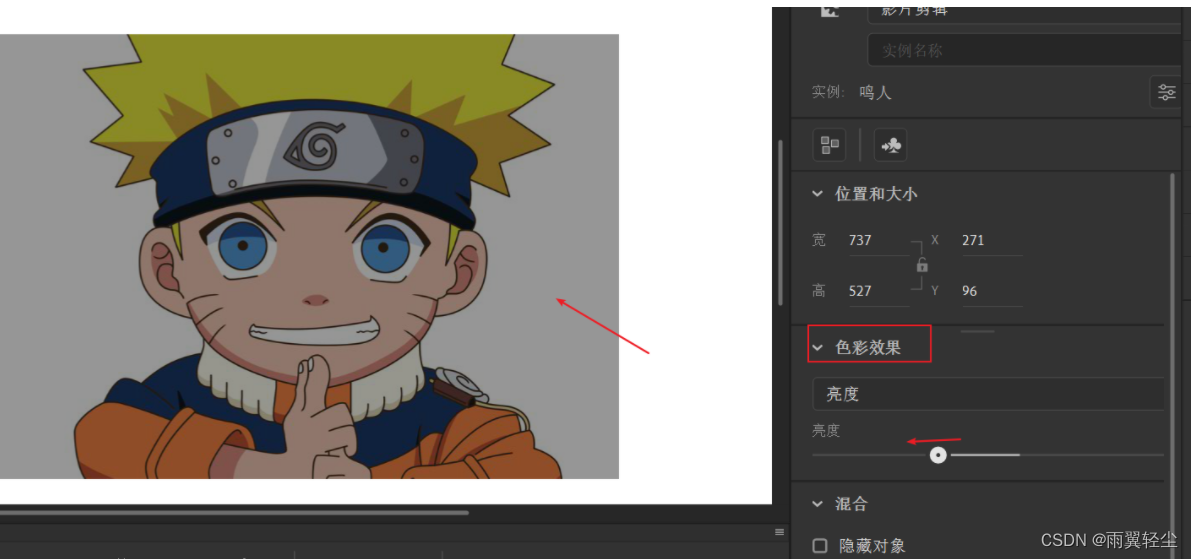The image size is (1194, 559).
Task: Click the movie clip type icon at the panel top
Action: pos(829,11)
